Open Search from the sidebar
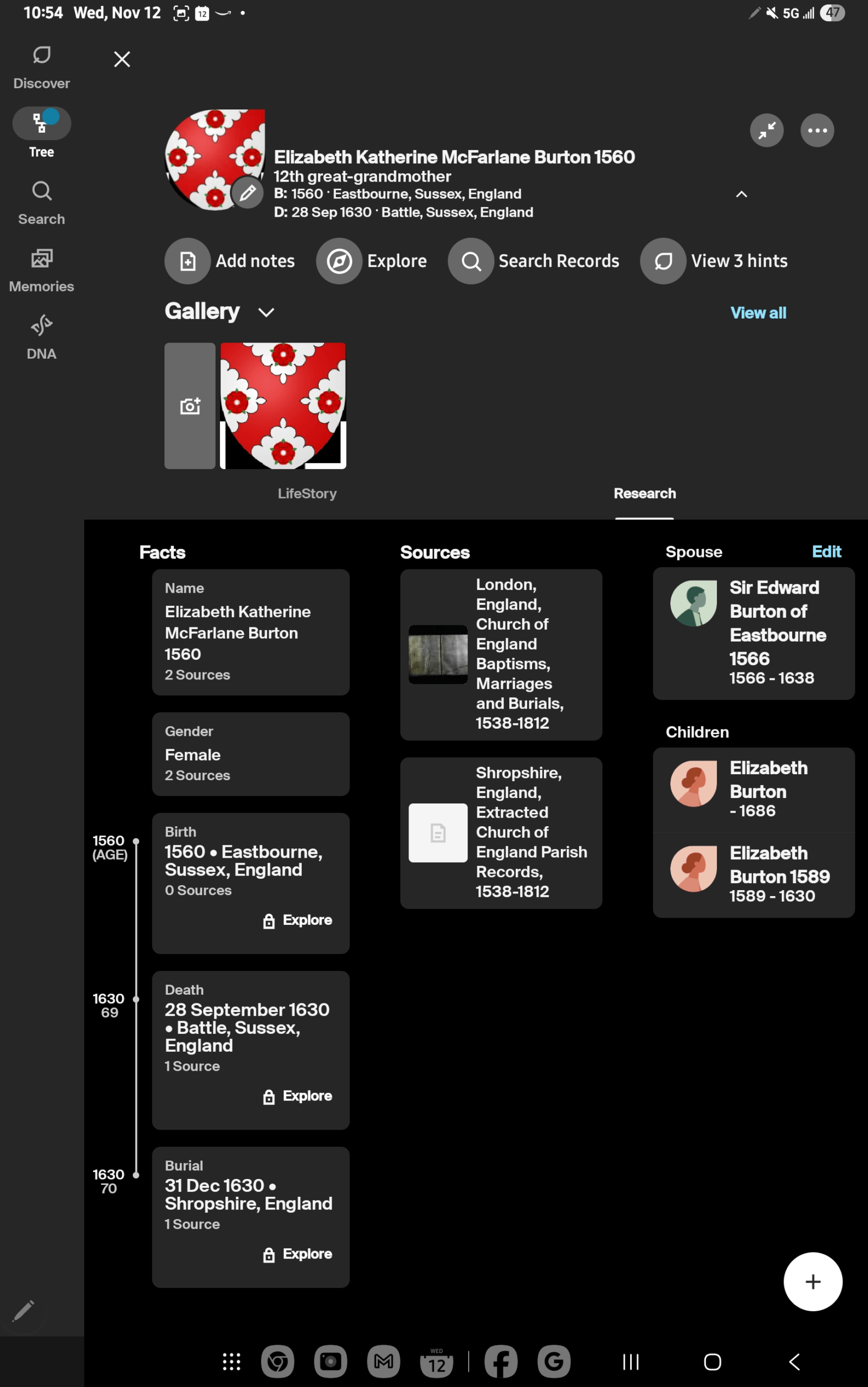Screen dimensions: 868x1387 (x=41, y=201)
